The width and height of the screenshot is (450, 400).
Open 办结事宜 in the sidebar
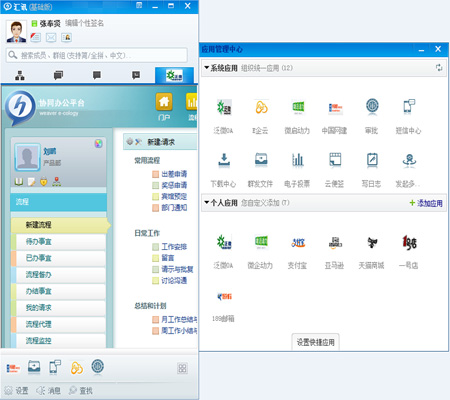58,291
